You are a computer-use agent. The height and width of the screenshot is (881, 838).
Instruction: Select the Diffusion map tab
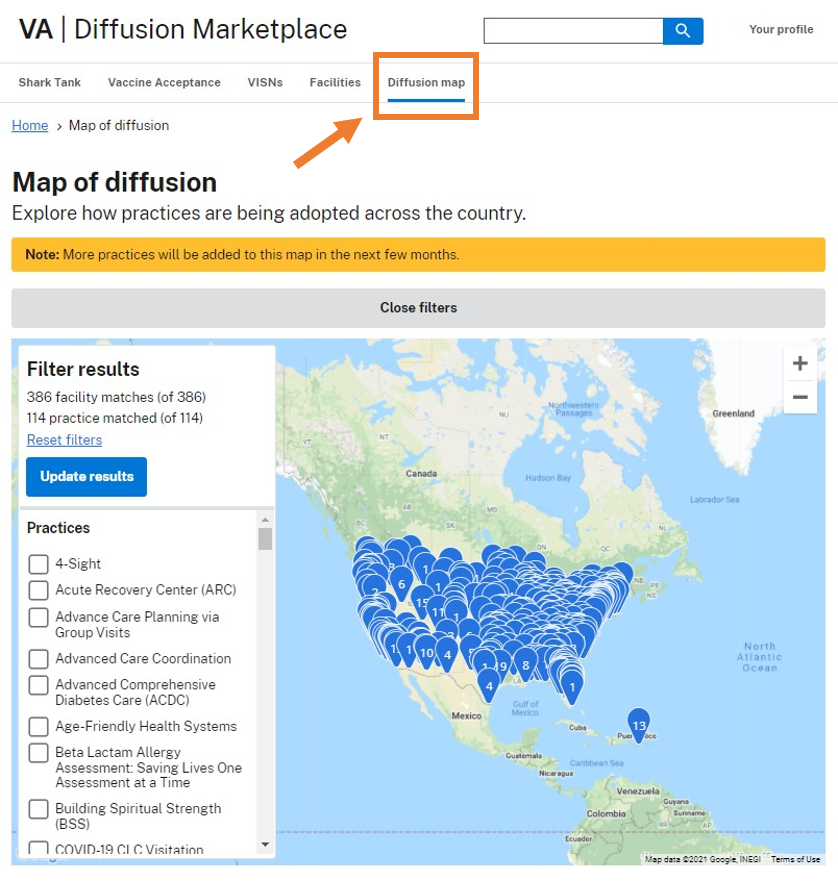coord(426,83)
